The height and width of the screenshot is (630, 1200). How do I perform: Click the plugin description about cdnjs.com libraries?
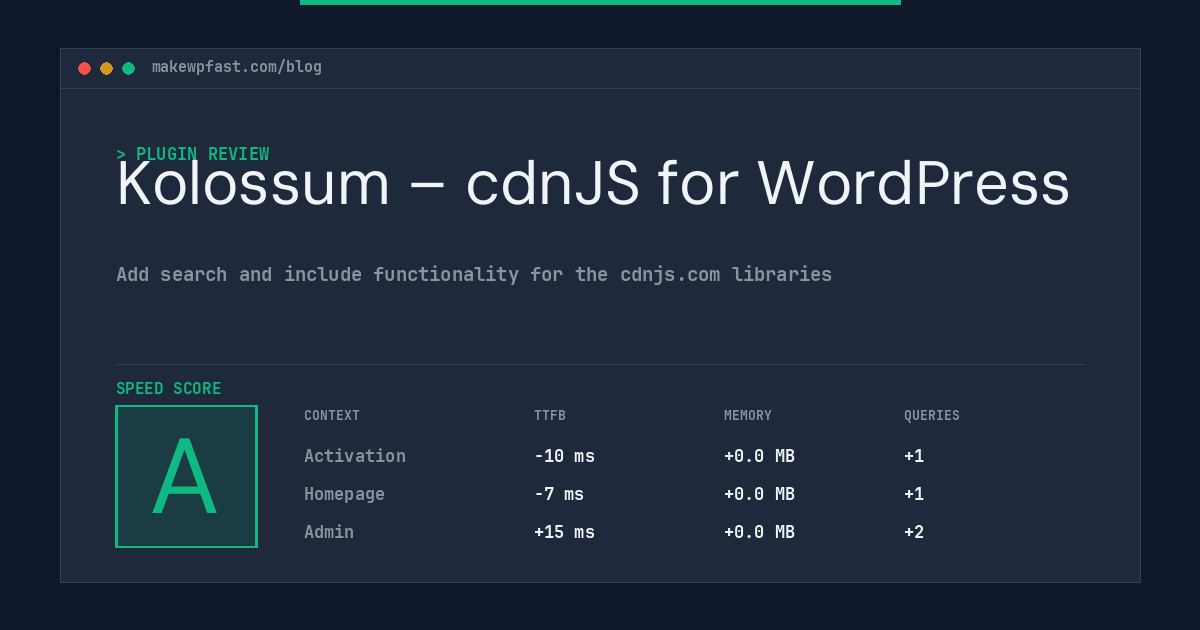[474, 274]
